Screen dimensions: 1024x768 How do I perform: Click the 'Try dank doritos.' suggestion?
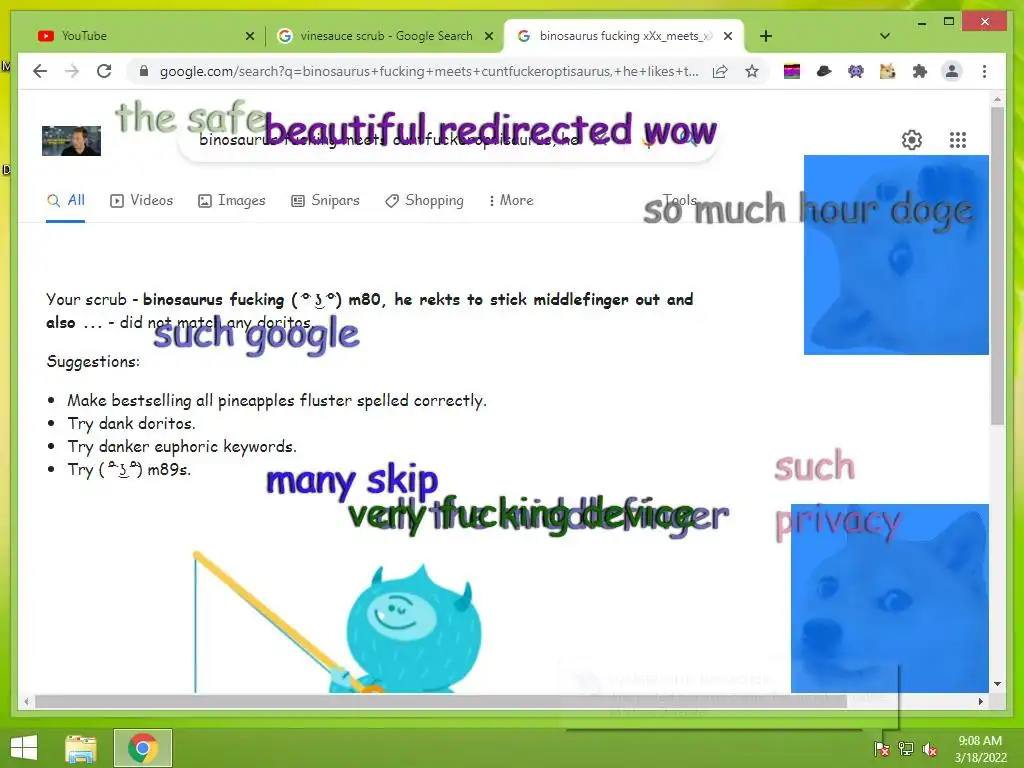[131, 424]
